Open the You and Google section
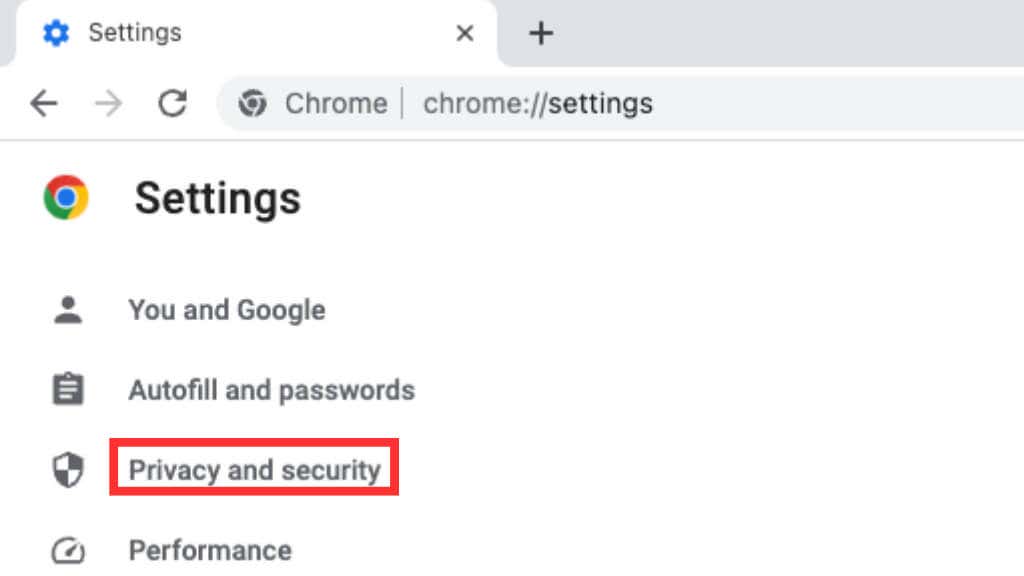This screenshot has height=576, width=1024. 226,310
